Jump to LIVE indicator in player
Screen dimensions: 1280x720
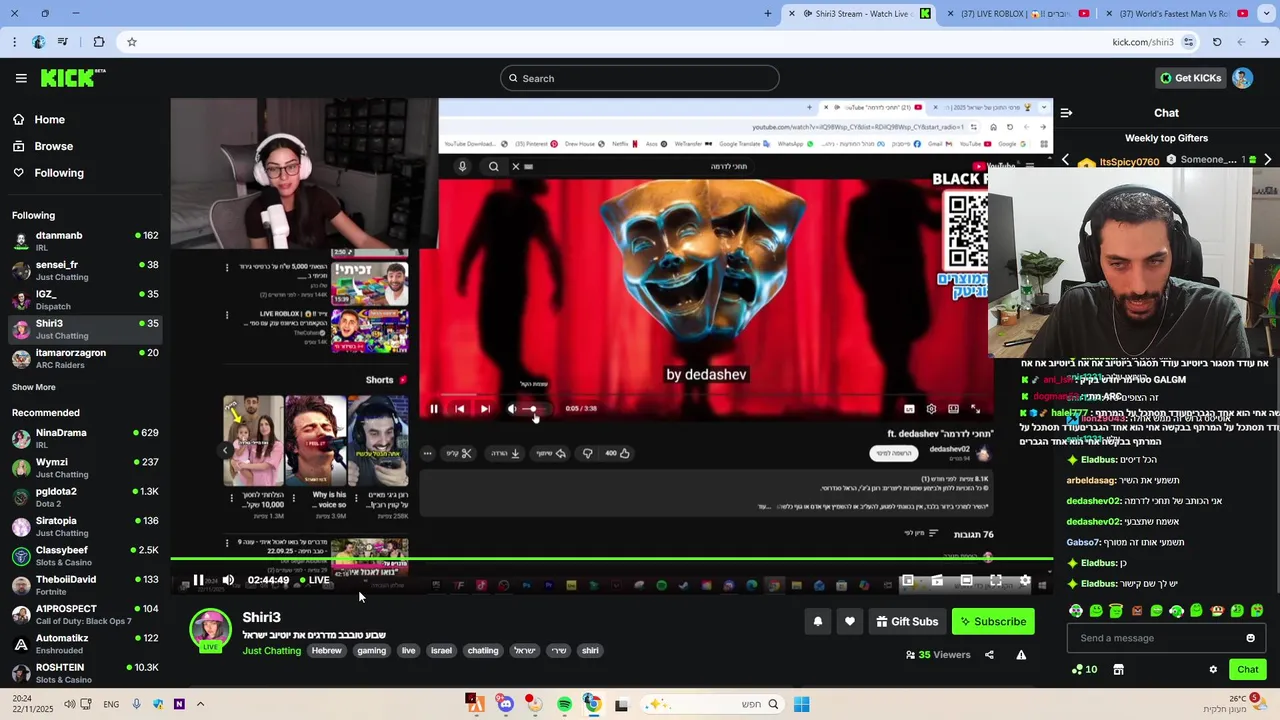click(314, 580)
